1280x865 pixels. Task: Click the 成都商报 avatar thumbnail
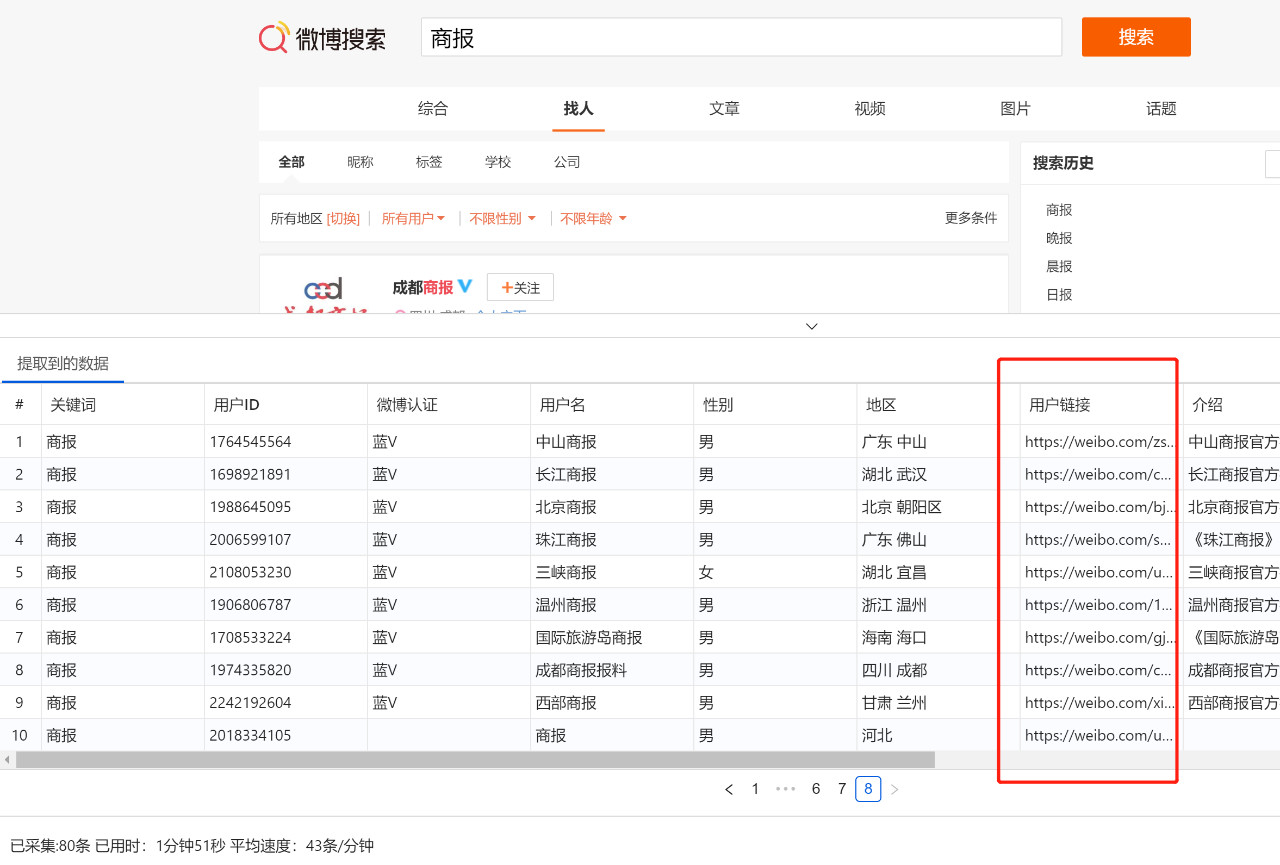(323, 294)
